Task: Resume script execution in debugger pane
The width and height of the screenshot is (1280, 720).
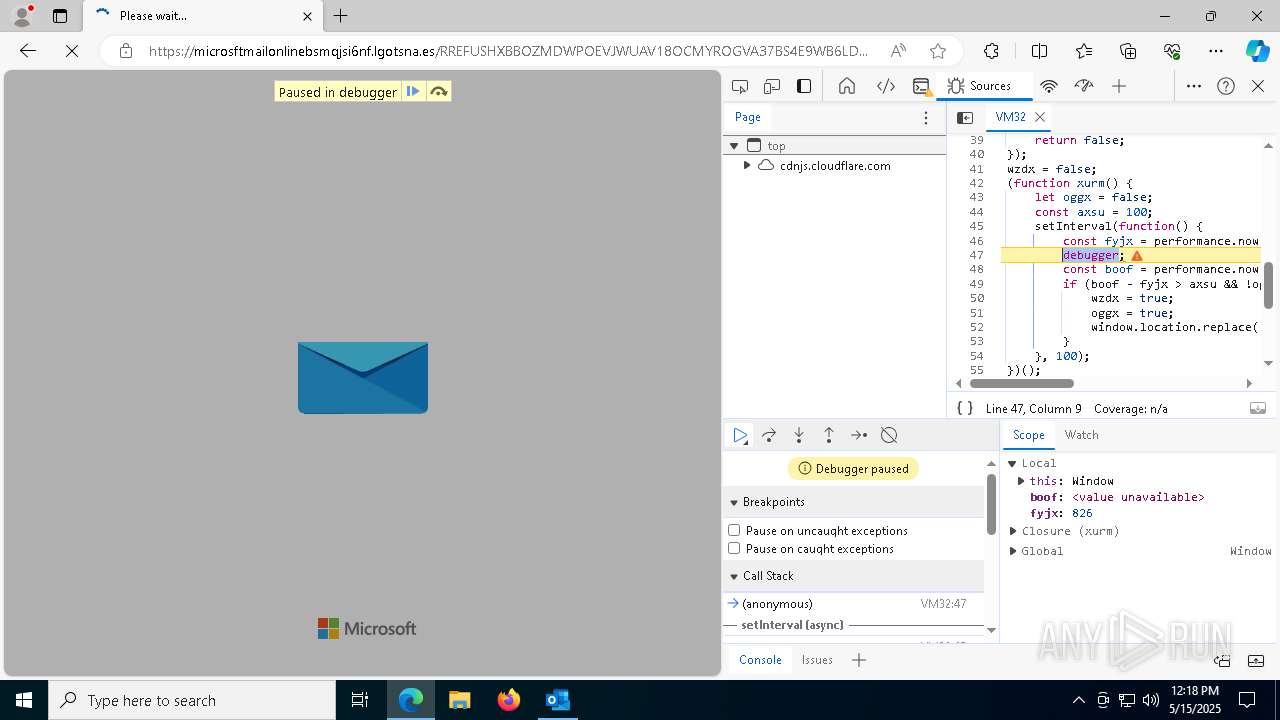Action: click(740, 435)
